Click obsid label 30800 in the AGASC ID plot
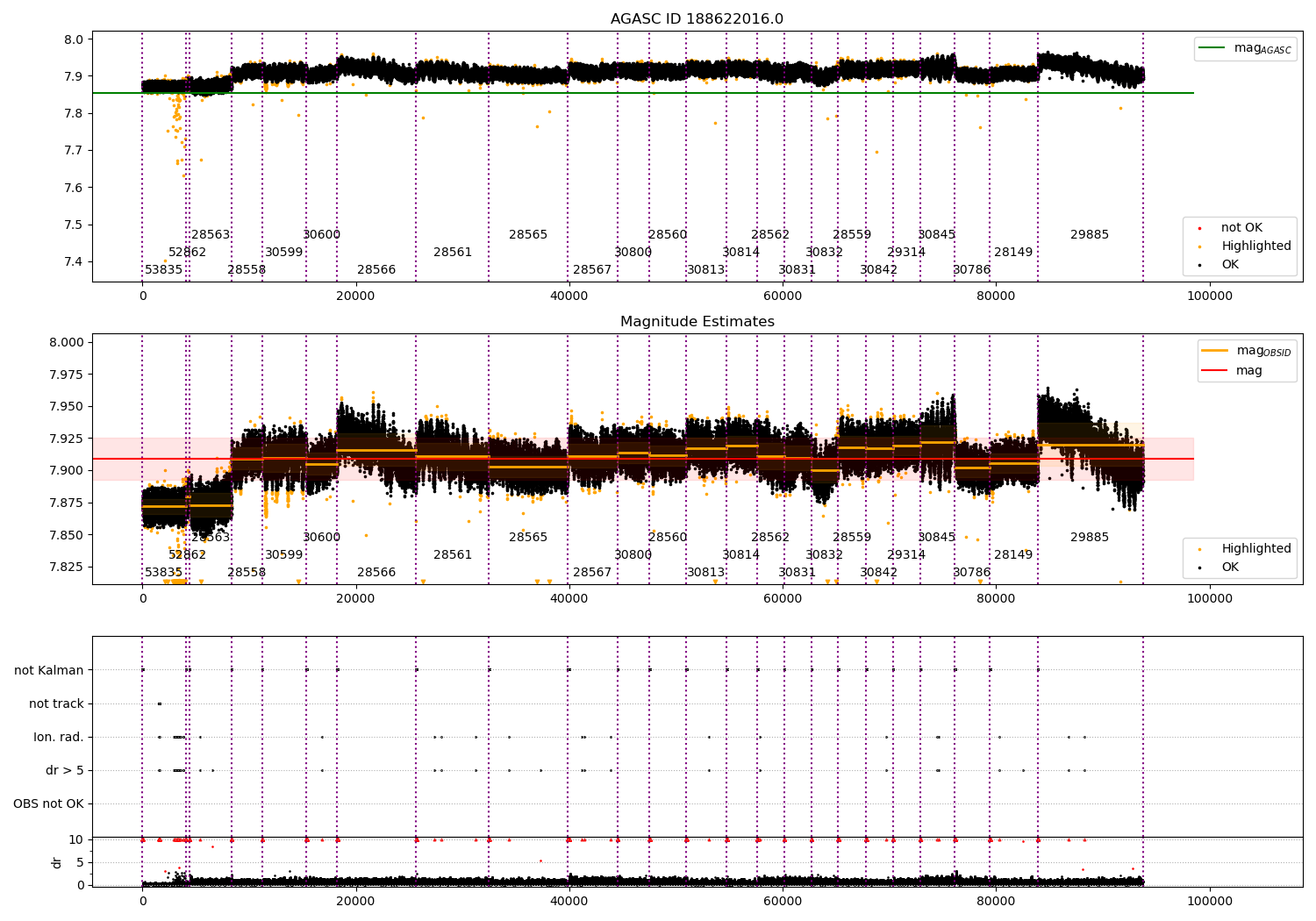Image resolution: width=1316 pixels, height=921 pixels. point(633,253)
